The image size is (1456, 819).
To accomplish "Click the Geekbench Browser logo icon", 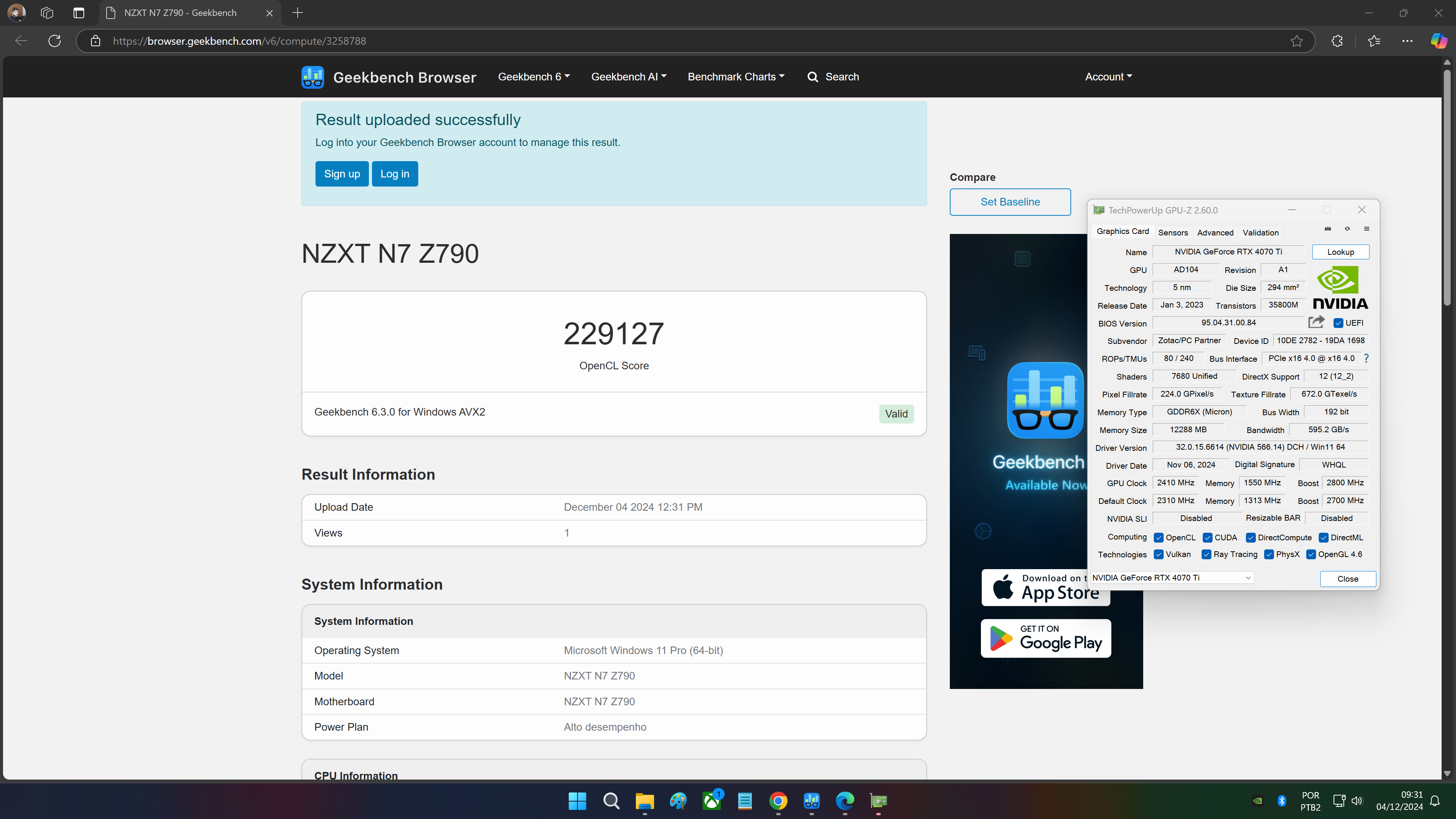I will [312, 77].
